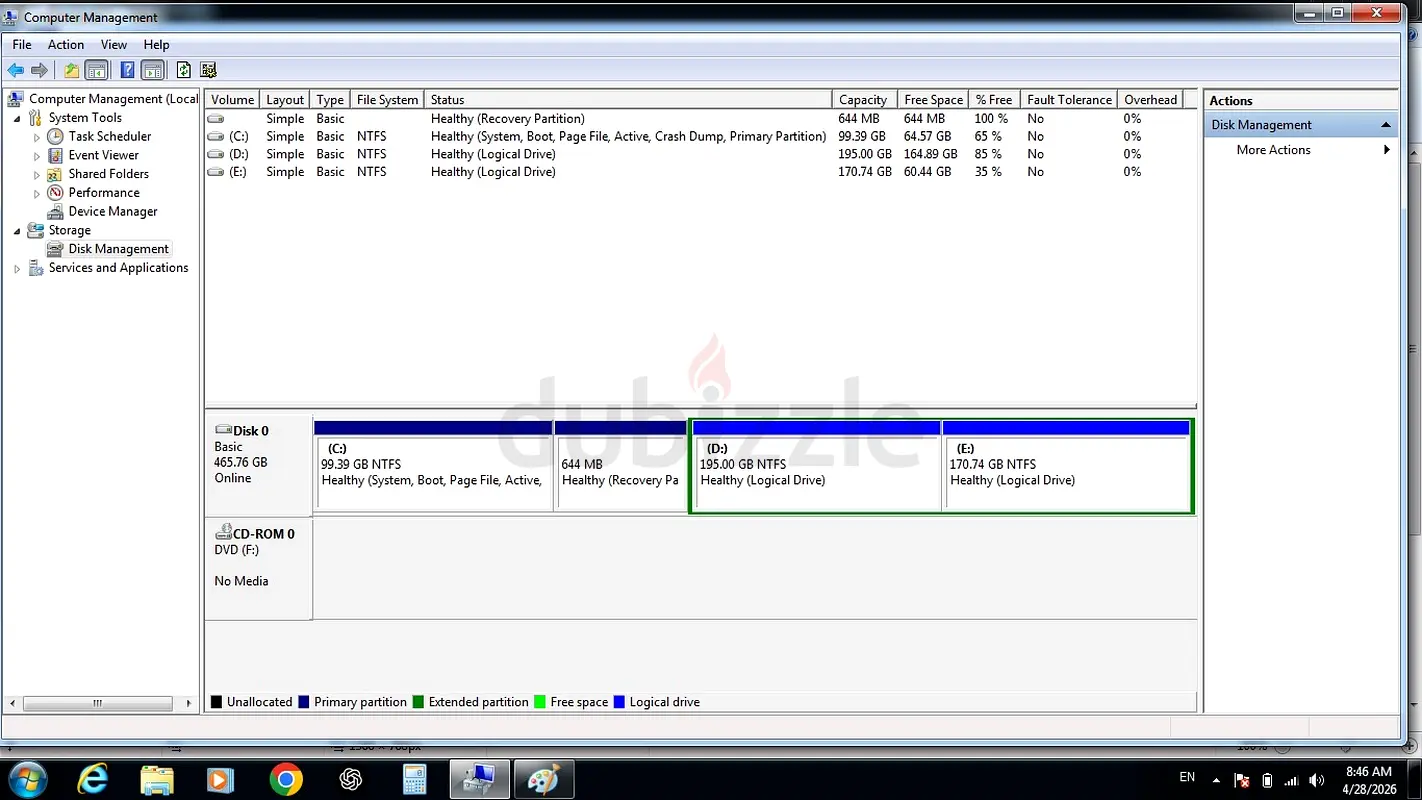Screen dimensions: 1422x800
Task: Click the (C:) volume drive icon in list
Action: (215, 137)
